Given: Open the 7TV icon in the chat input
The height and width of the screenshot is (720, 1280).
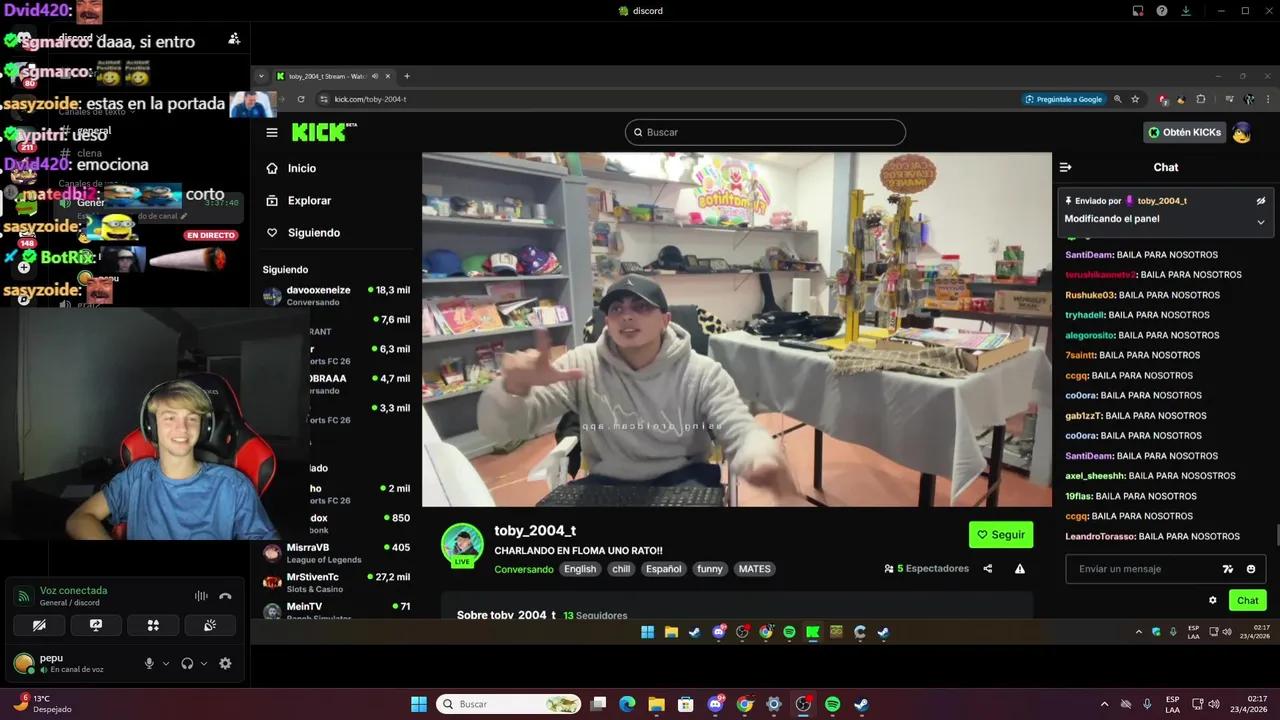Looking at the screenshot, I should click(1230, 568).
